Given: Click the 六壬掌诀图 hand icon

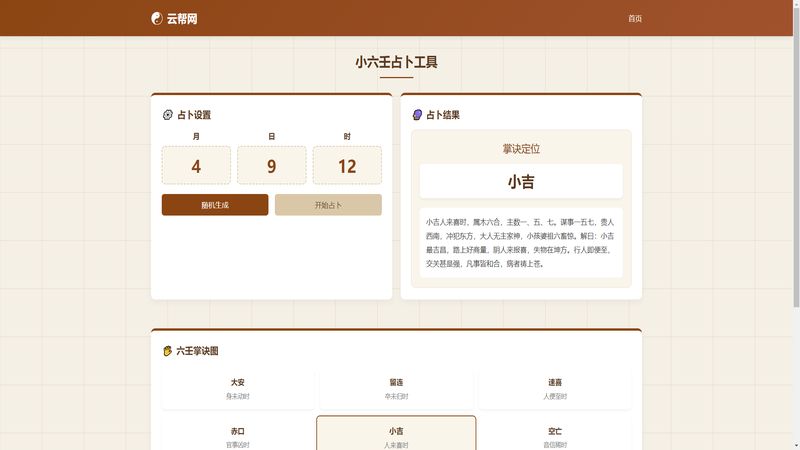Looking at the screenshot, I should (x=167, y=351).
